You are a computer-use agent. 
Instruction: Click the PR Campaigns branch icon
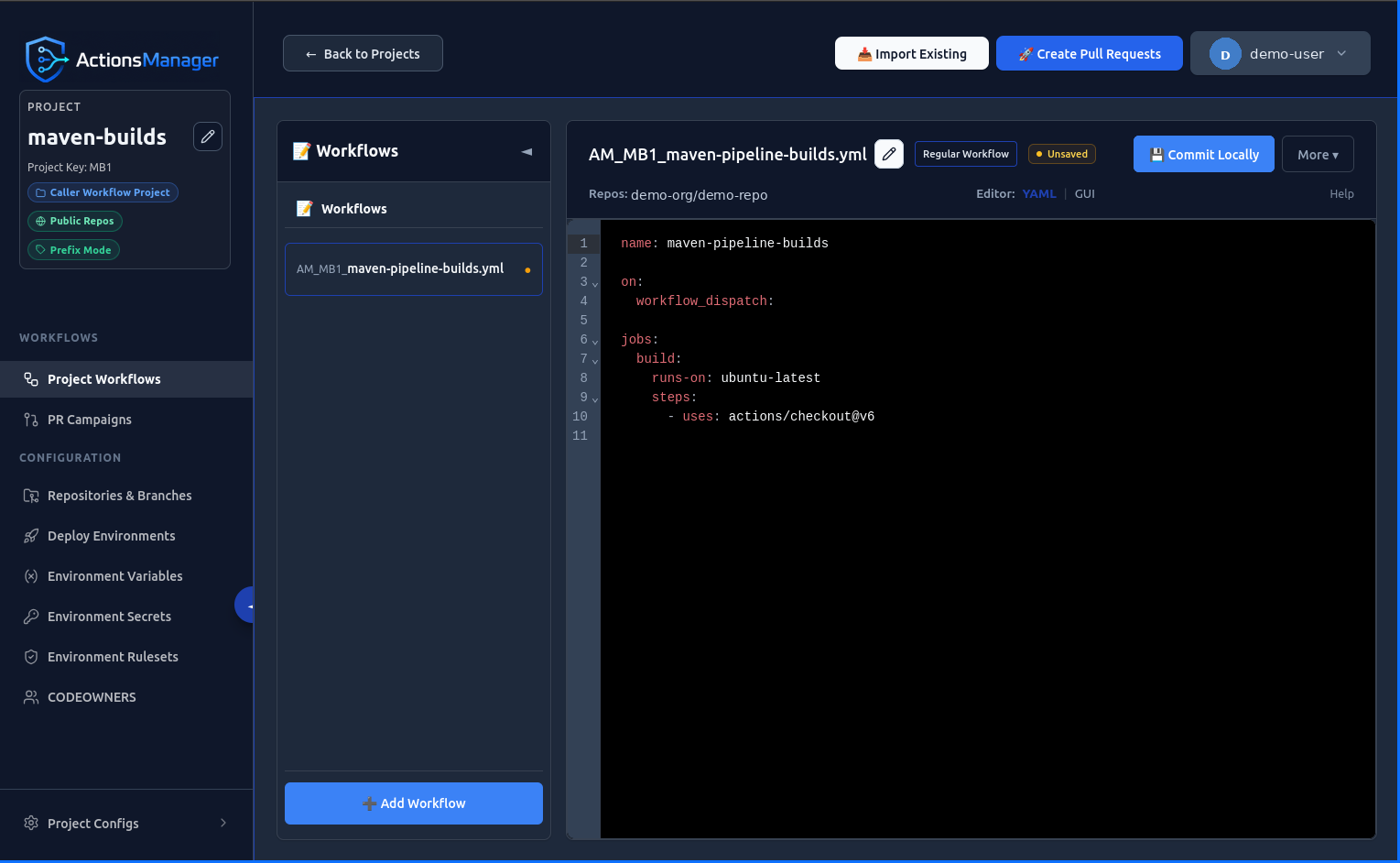[x=31, y=420]
